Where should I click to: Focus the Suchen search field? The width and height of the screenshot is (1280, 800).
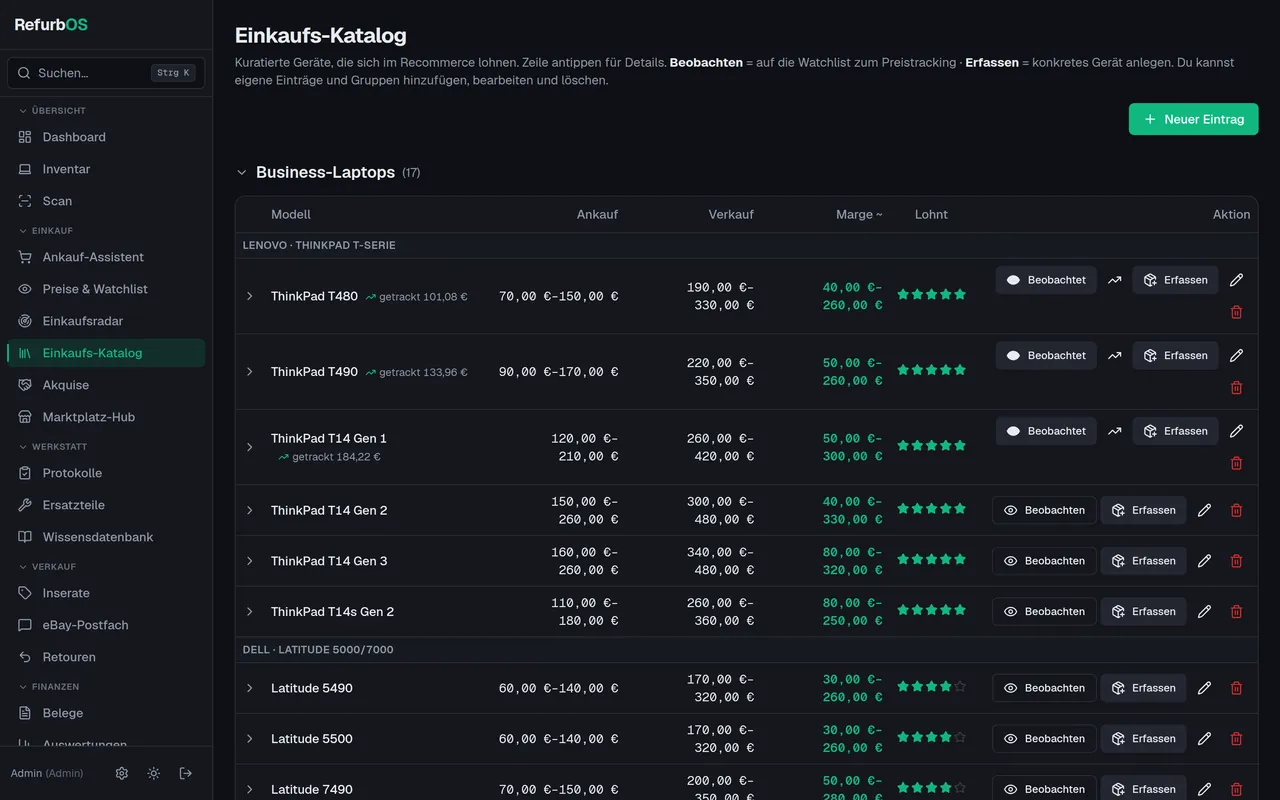[106, 73]
